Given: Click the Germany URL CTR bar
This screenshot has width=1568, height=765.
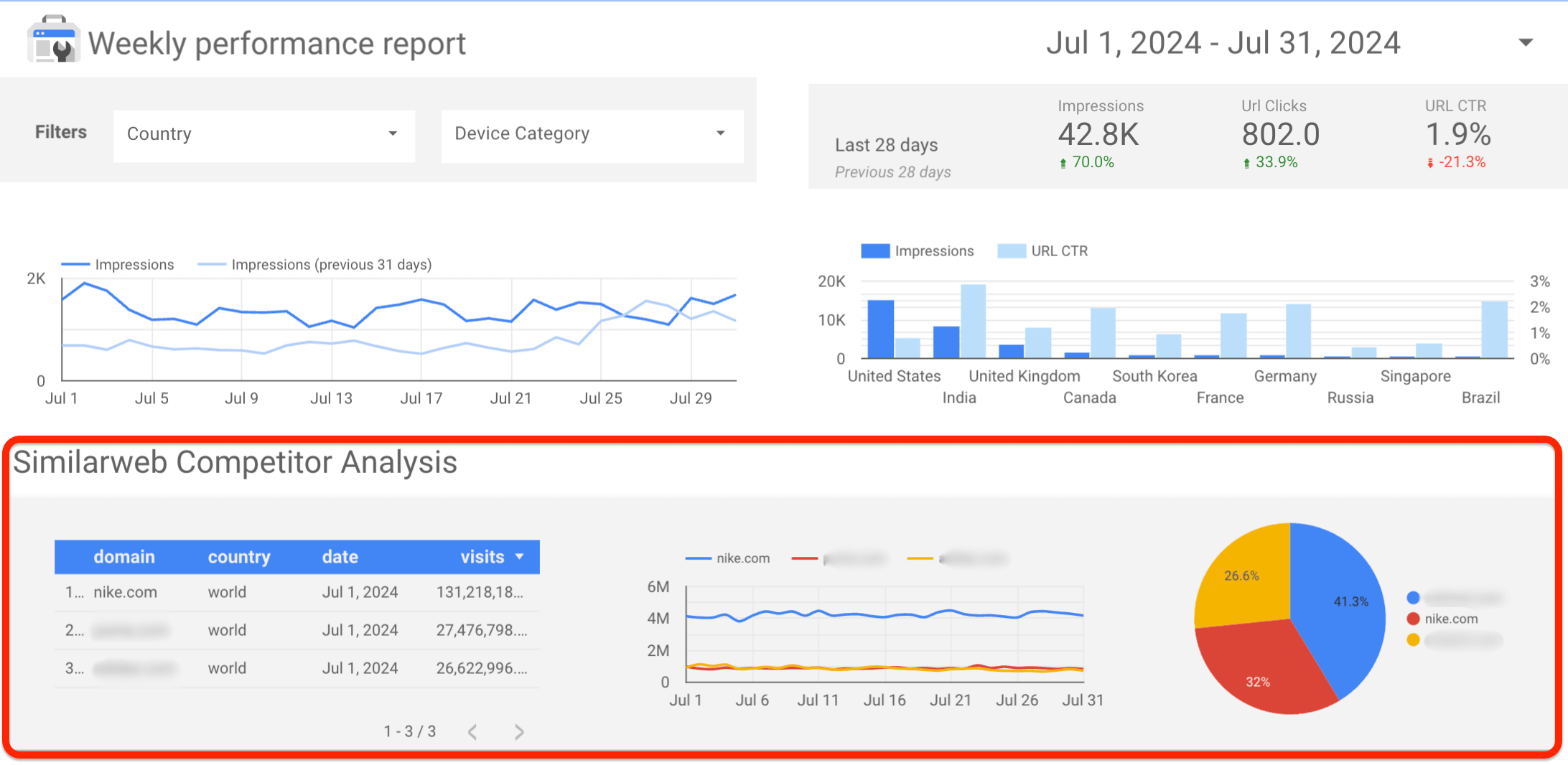Looking at the screenshot, I should (x=1299, y=331).
